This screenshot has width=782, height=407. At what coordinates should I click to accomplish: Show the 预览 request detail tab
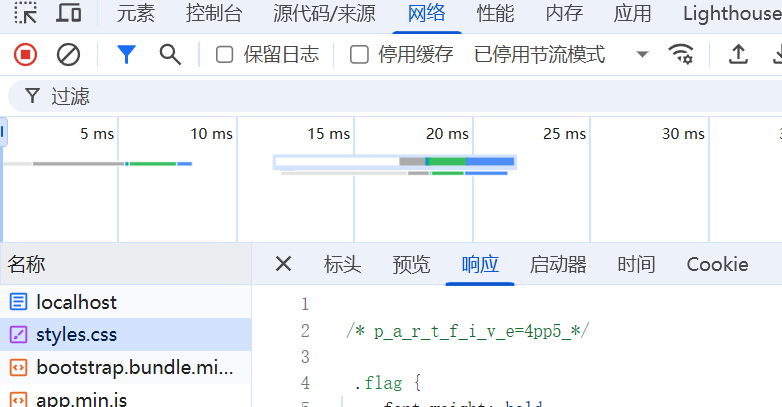(x=411, y=264)
